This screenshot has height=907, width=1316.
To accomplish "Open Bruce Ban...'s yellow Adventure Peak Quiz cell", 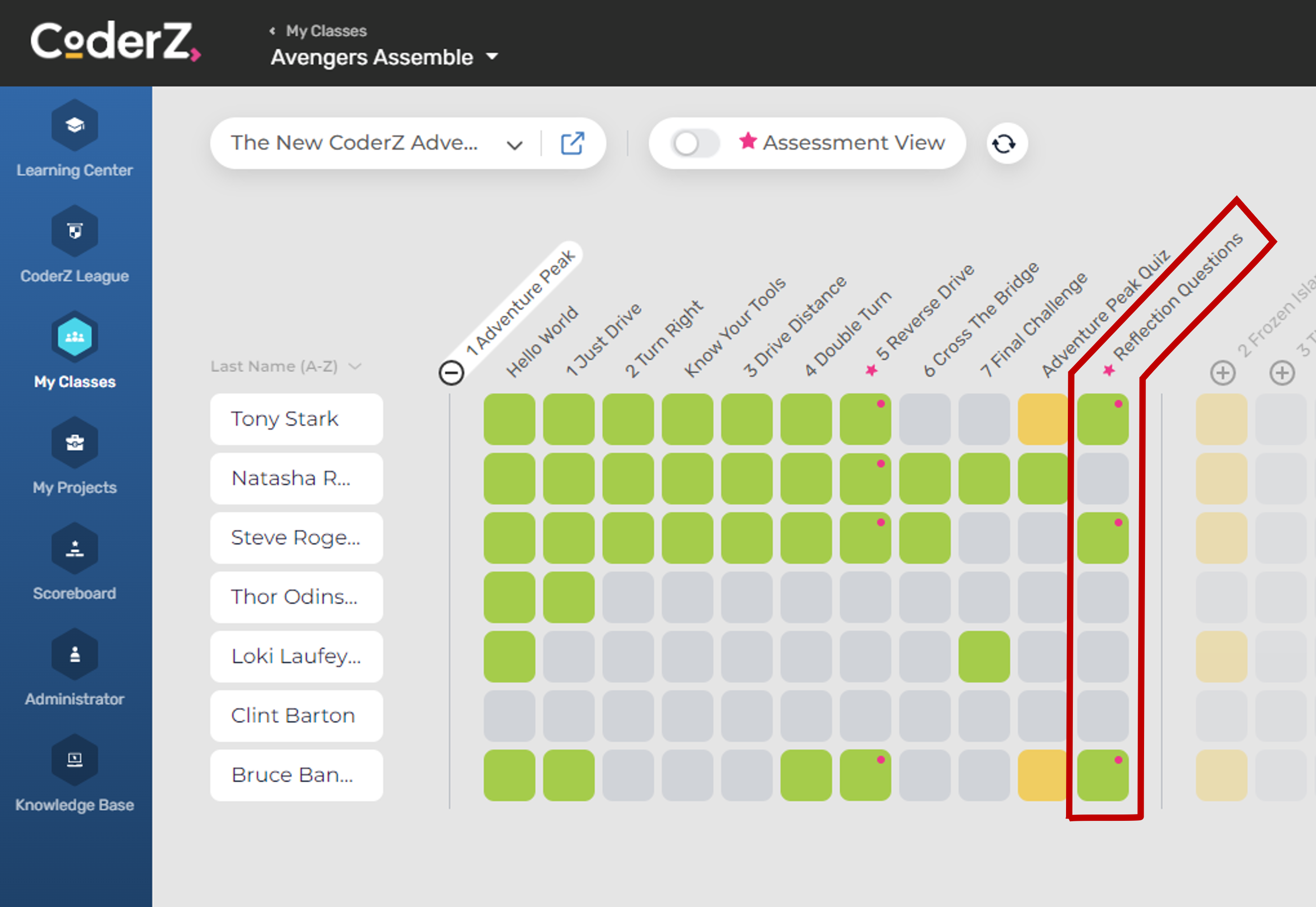I will coord(1043,775).
